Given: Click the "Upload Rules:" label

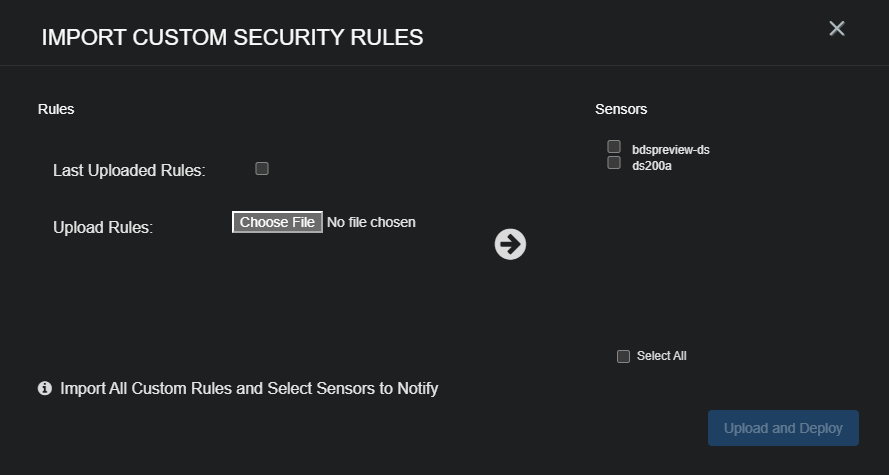Looking at the screenshot, I should (103, 228).
